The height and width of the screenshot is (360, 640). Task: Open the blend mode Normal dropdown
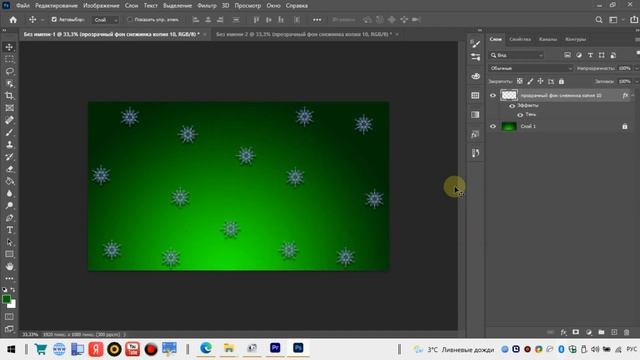point(531,68)
